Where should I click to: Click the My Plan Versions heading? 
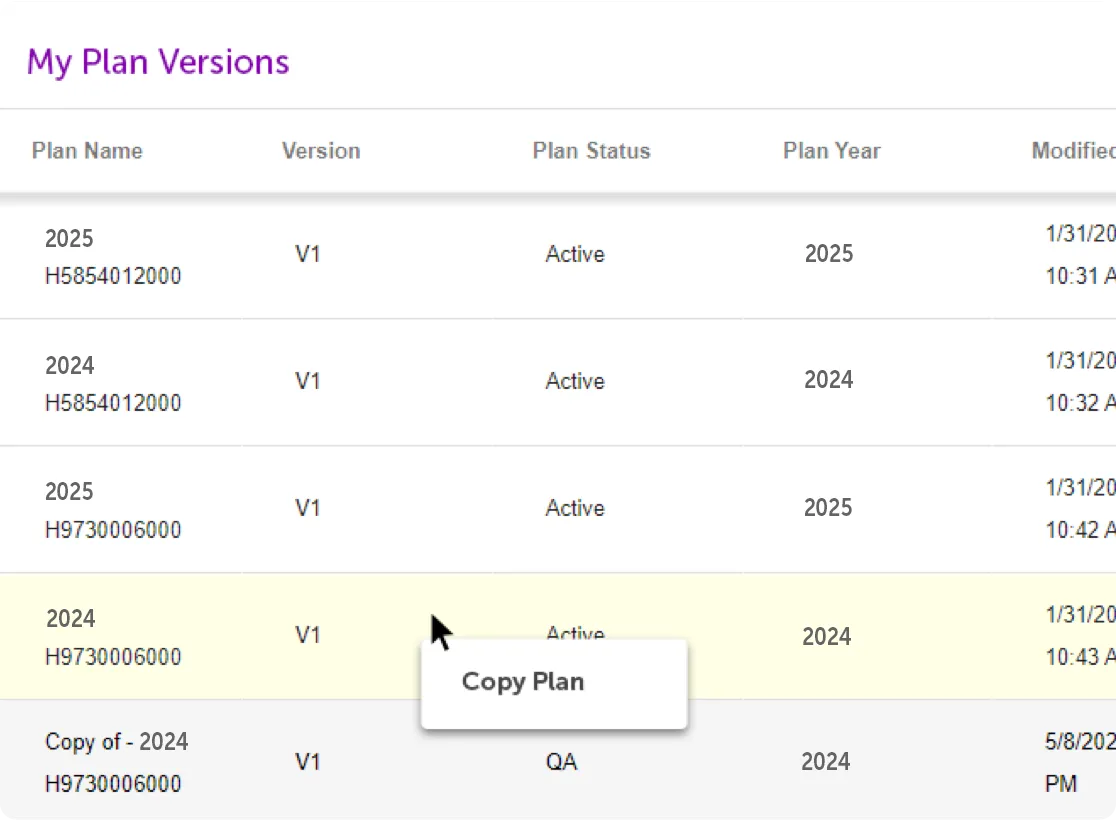[158, 62]
